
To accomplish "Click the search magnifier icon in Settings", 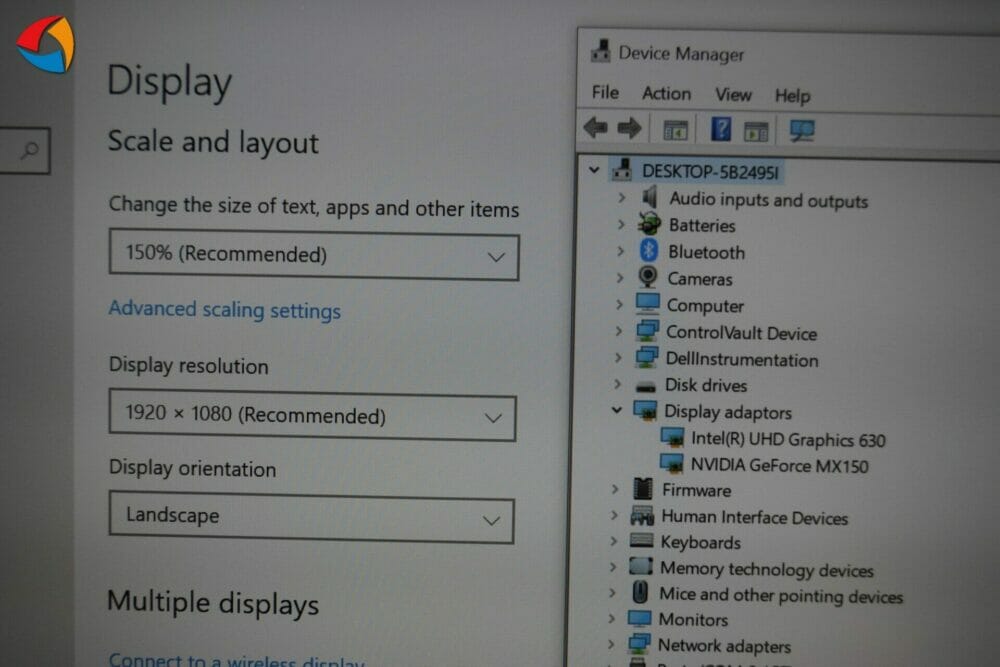I will (x=29, y=151).
